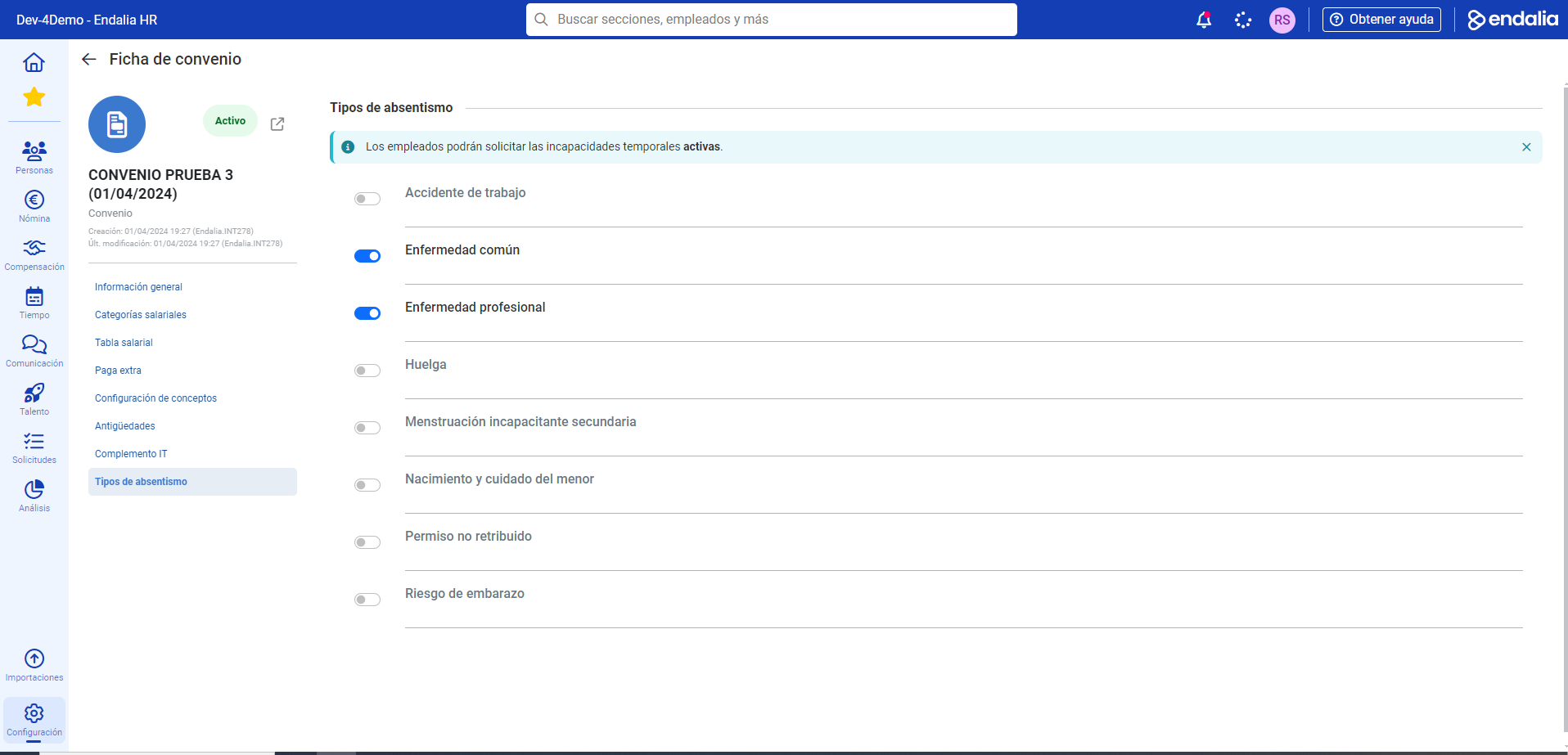
Task: Click the page vertical scrollbar
Action: pyautogui.click(x=1566, y=409)
